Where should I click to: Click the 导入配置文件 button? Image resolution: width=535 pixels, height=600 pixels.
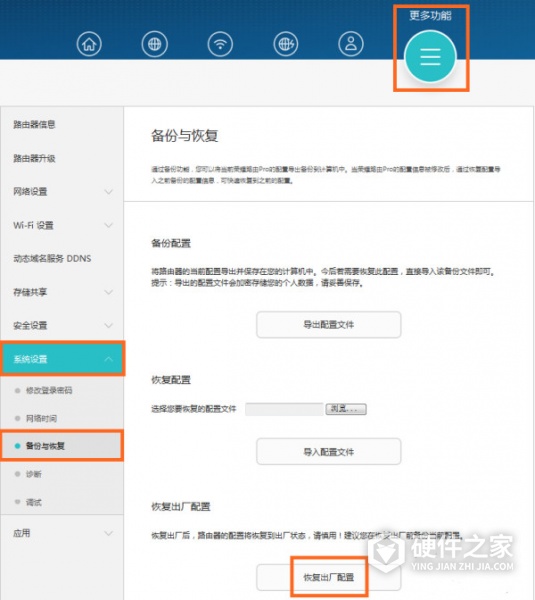click(x=329, y=452)
